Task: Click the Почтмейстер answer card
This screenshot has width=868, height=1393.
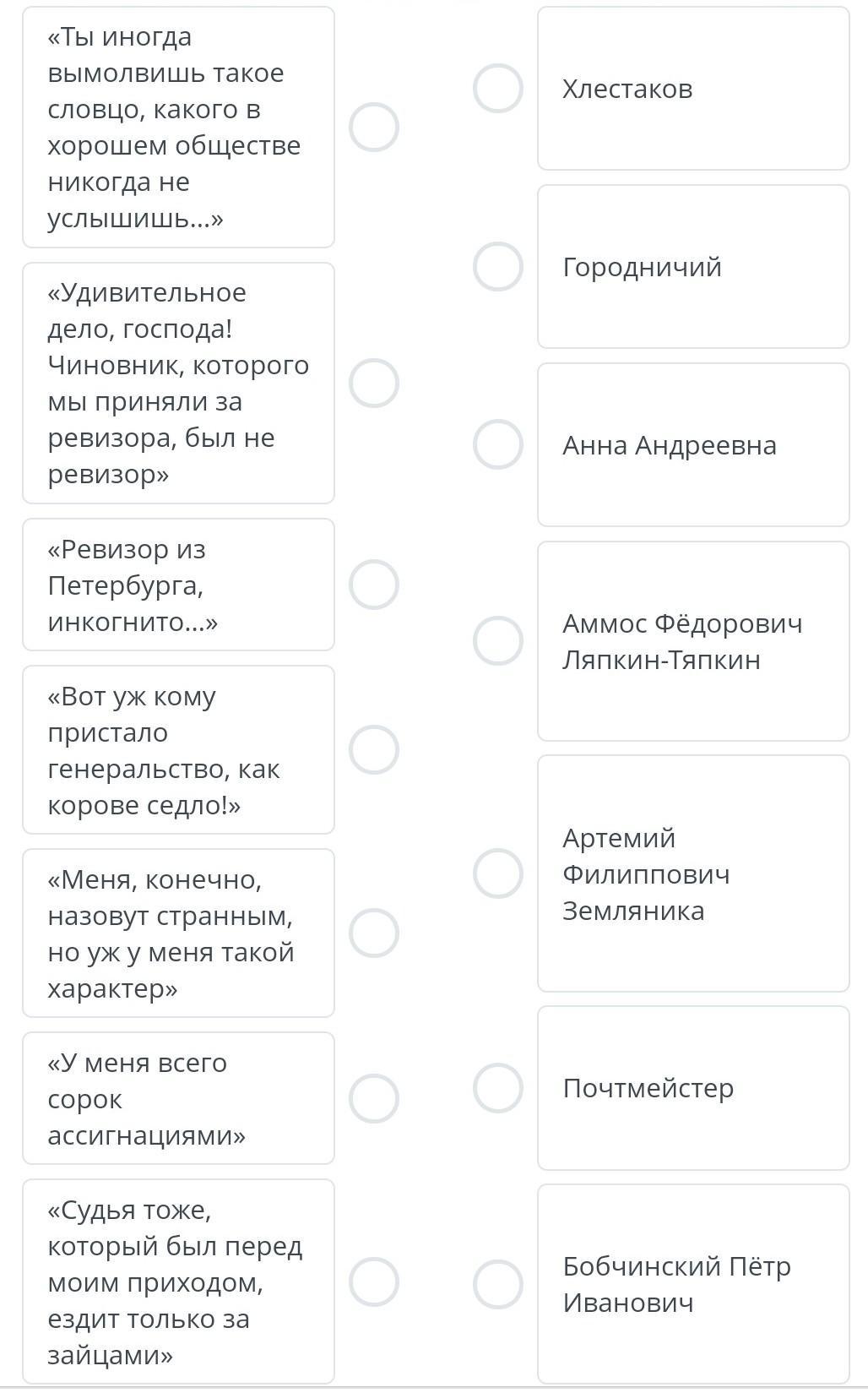Action: click(693, 1088)
